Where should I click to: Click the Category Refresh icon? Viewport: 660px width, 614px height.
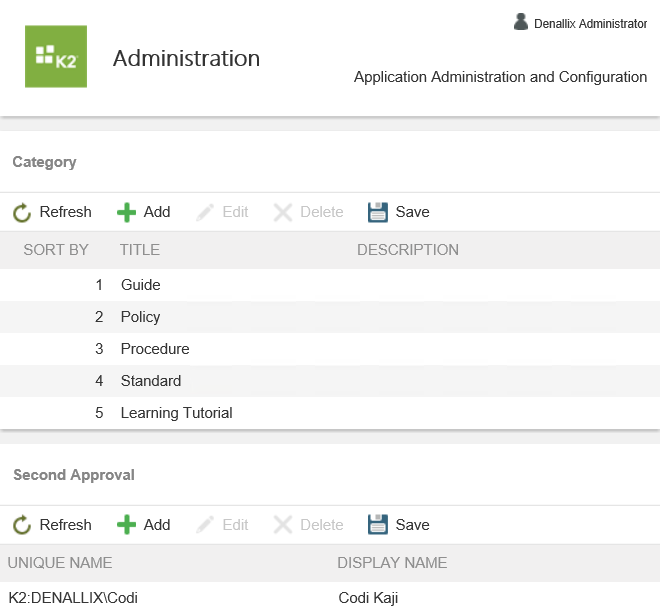click(x=22, y=213)
